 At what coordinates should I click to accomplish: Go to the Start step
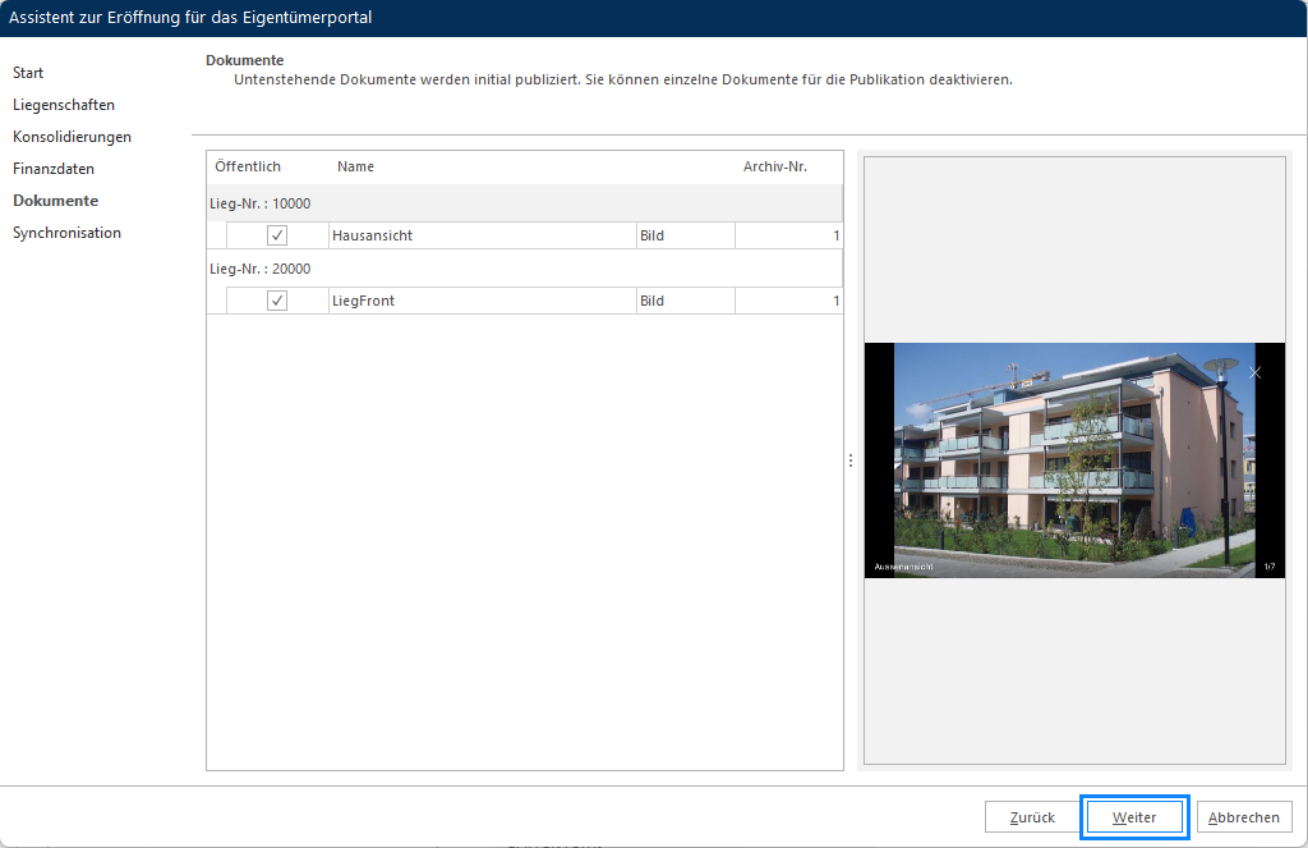tap(28, 73)
